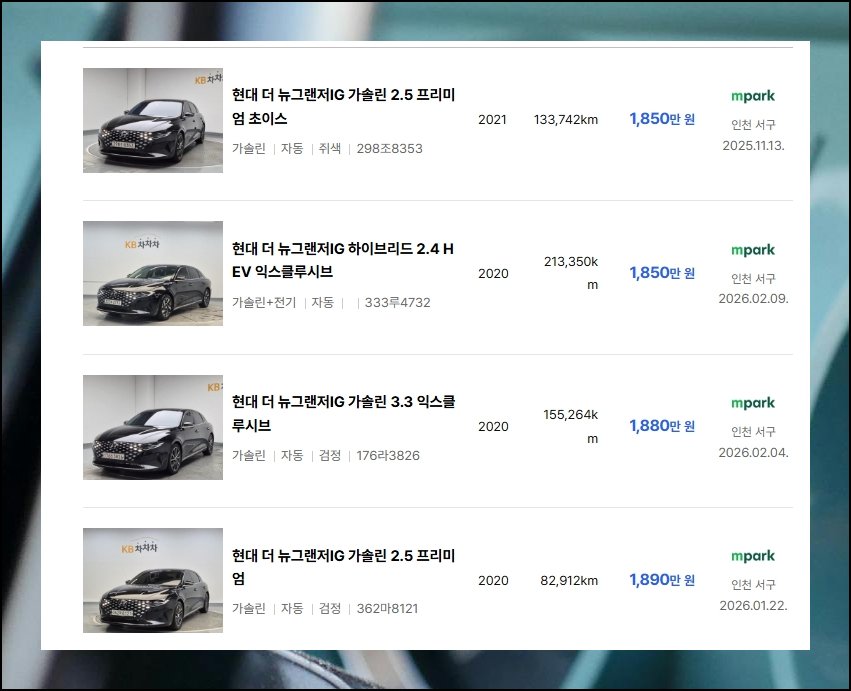The image size is (851, 691).
Task: Select fuel type 가솔린+전기
Action: tap(264, 302)
